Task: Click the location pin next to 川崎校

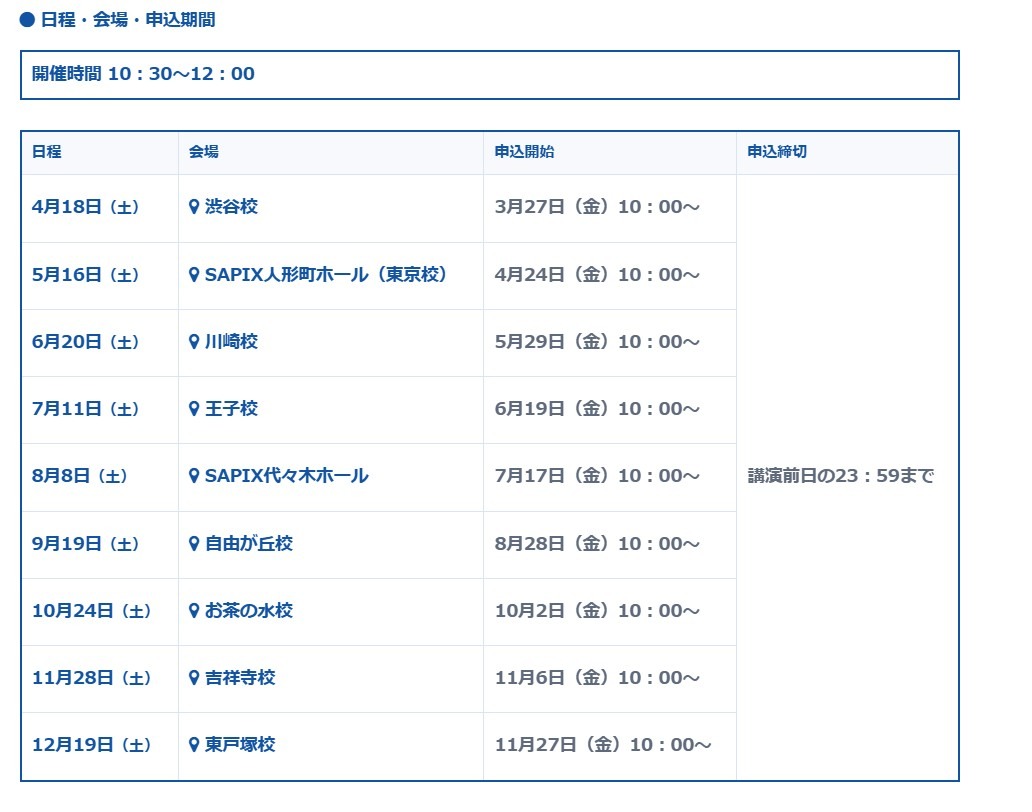Action: tap(194, 342)
